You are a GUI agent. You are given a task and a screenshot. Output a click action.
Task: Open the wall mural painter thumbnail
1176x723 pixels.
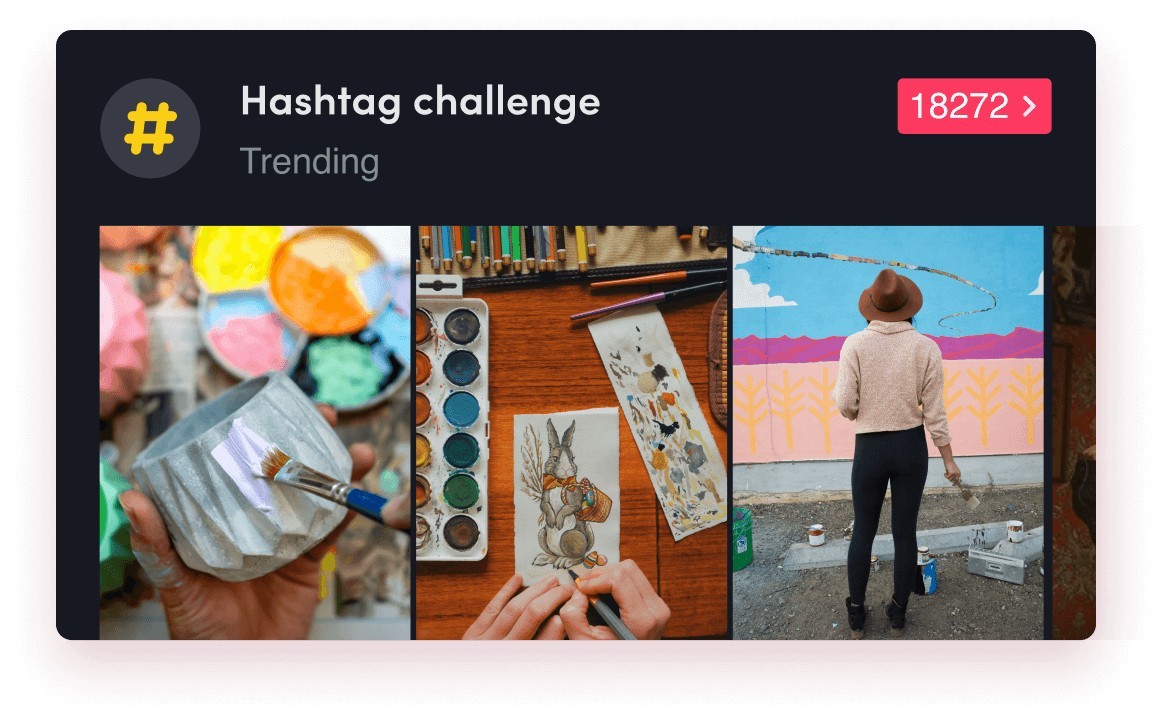coord(888,433)
